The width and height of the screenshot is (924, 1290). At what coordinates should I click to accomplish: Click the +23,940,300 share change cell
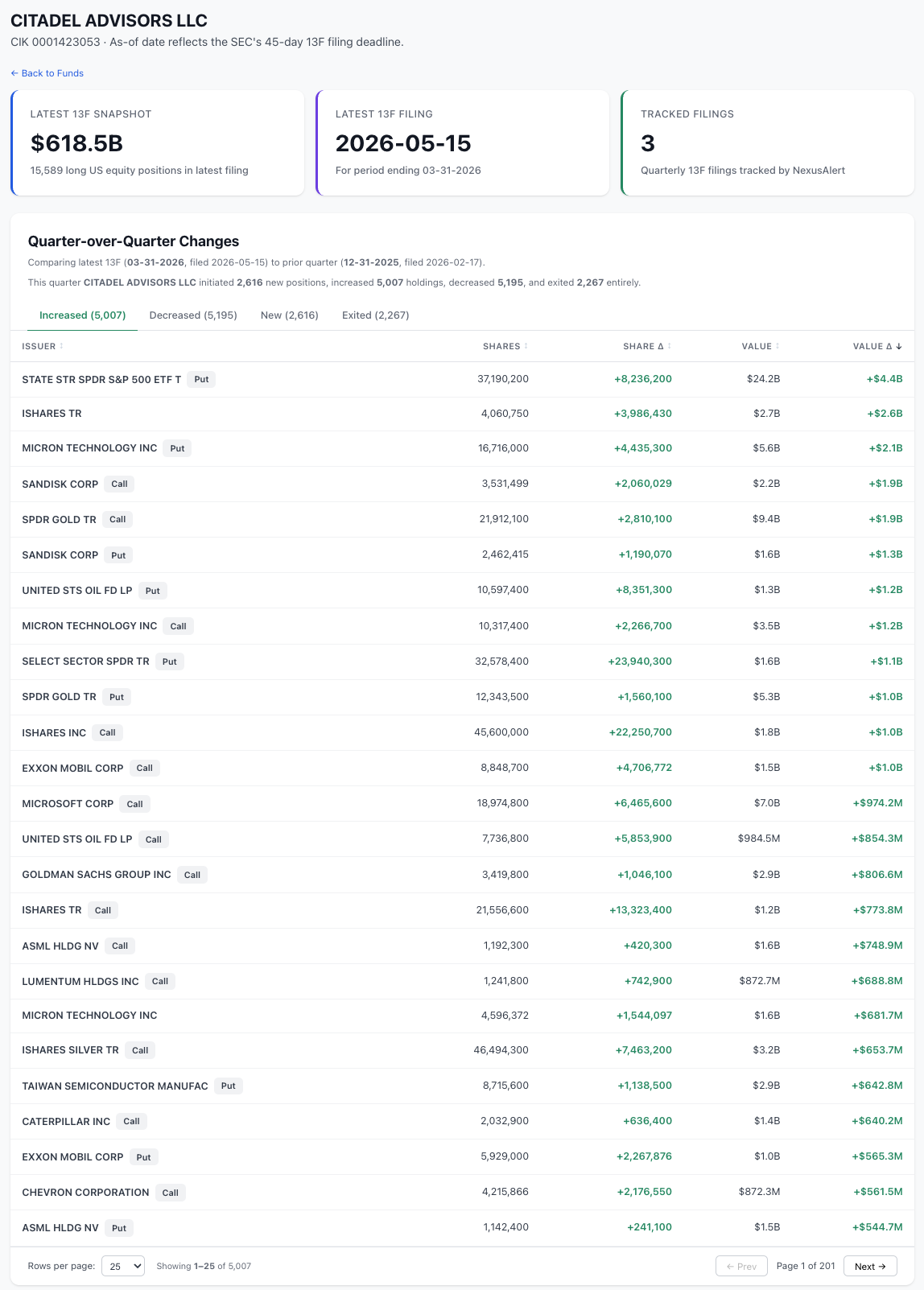pos(640,661)
